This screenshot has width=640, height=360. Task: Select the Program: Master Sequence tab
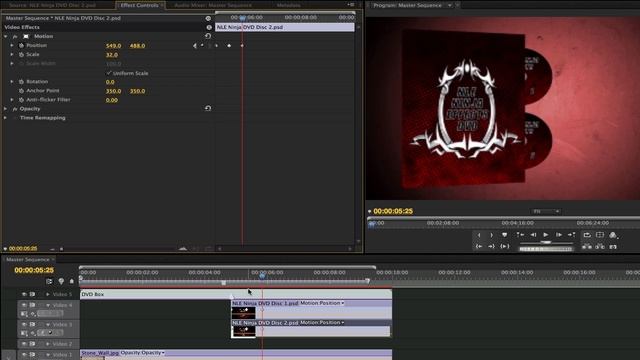(407, 5)
